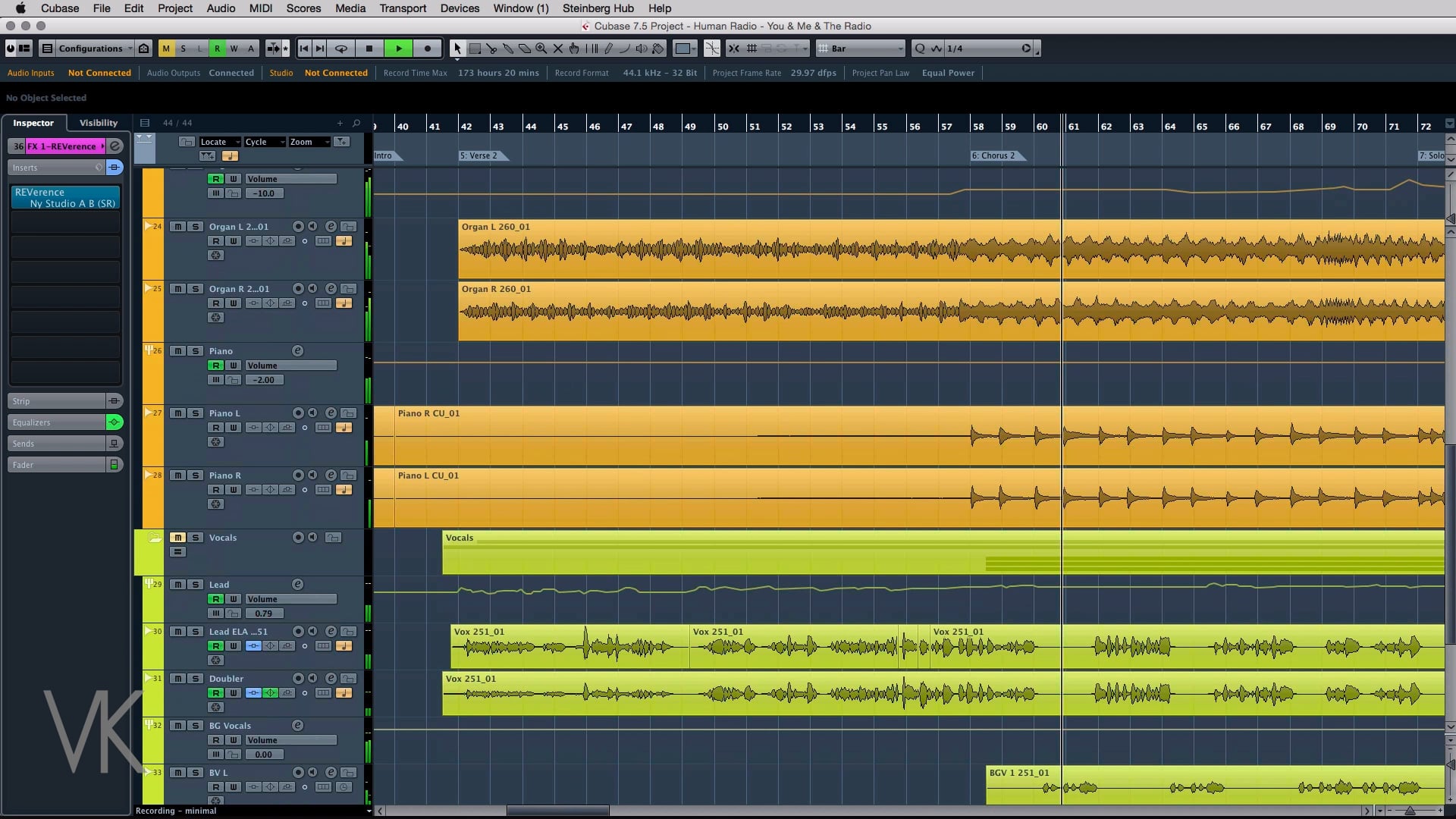Open the Transport menu

pyautogui.click(x=403, y=8)
